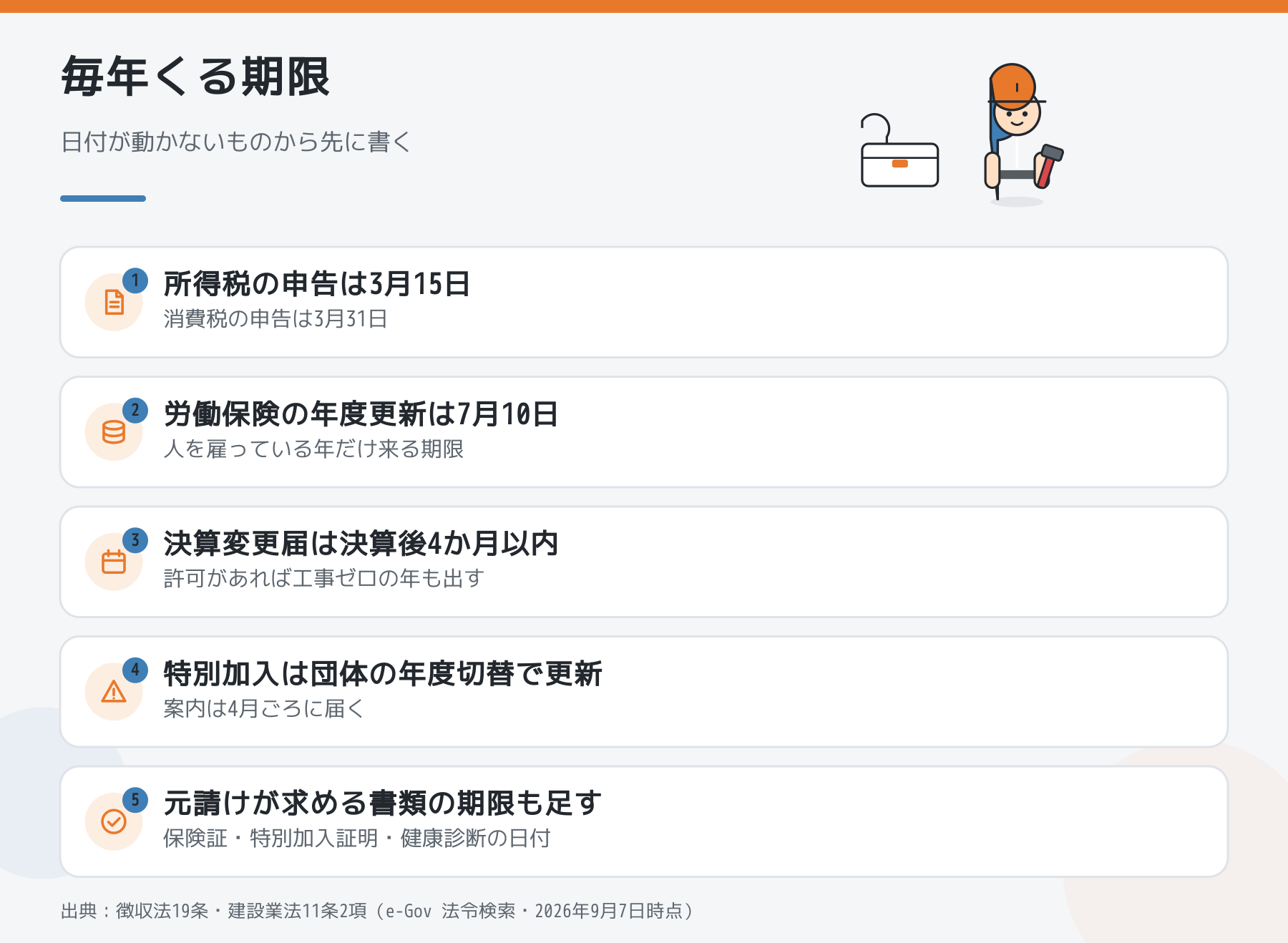Select the source footnote starting with 出典
Viewport: 1288px width, 943px height.
point(377,911)
